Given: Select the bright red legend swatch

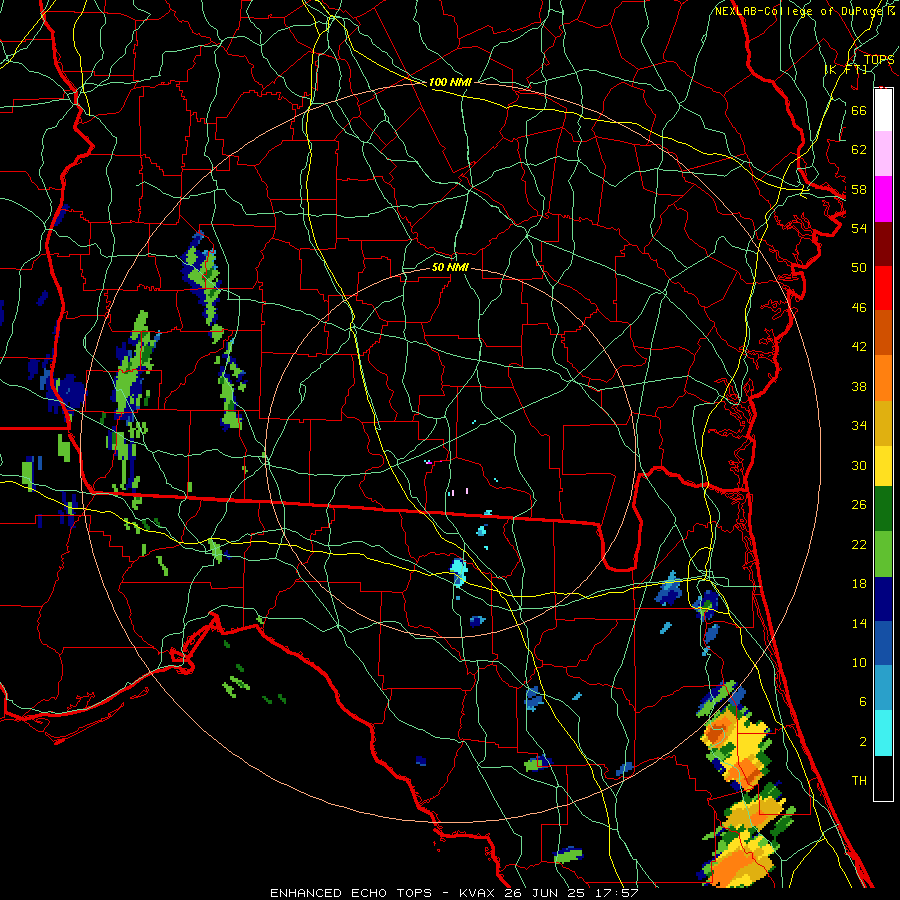Looking at the screenshot, I should (883, 288).
